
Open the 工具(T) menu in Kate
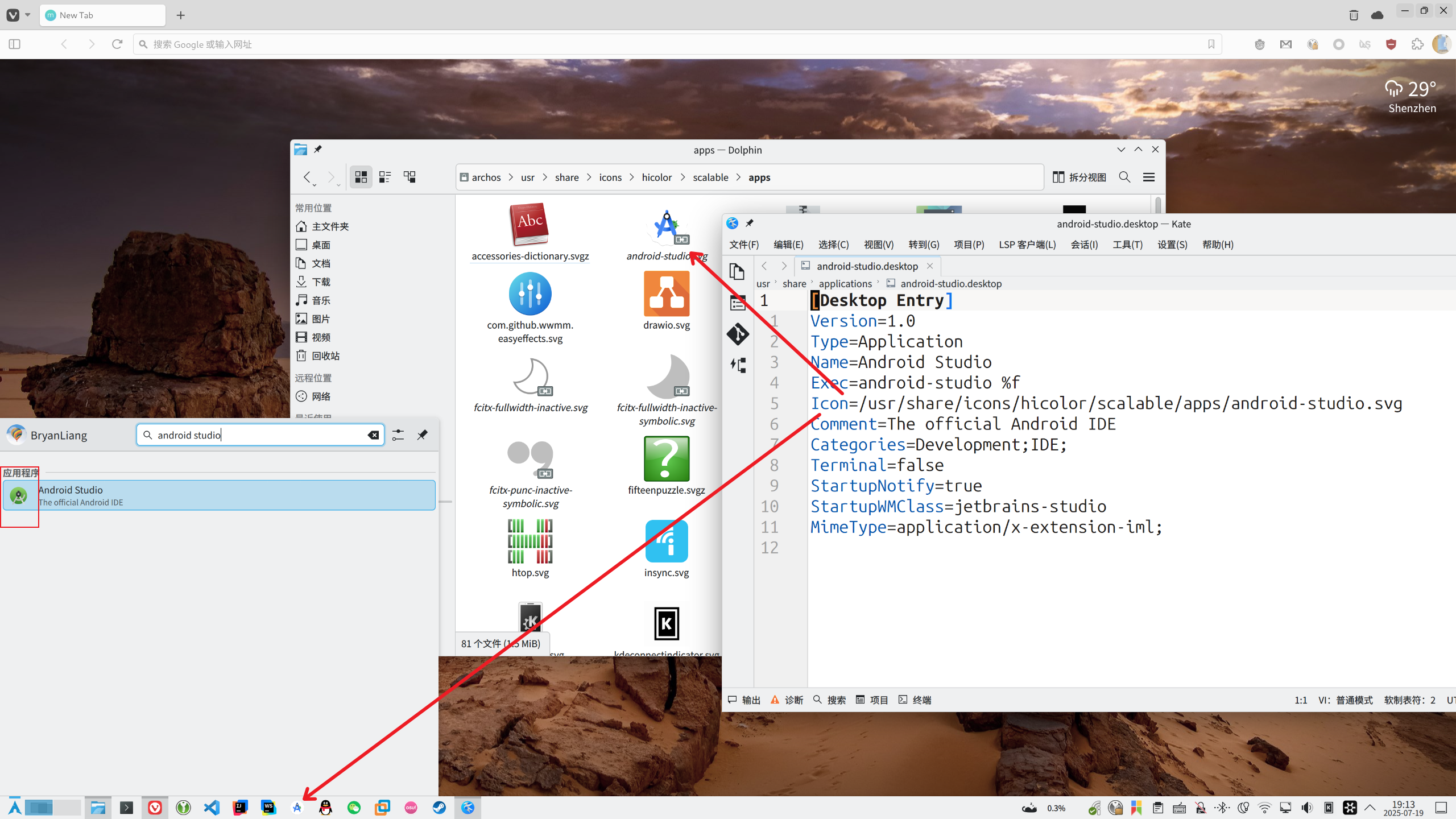tap(1127, 245)
